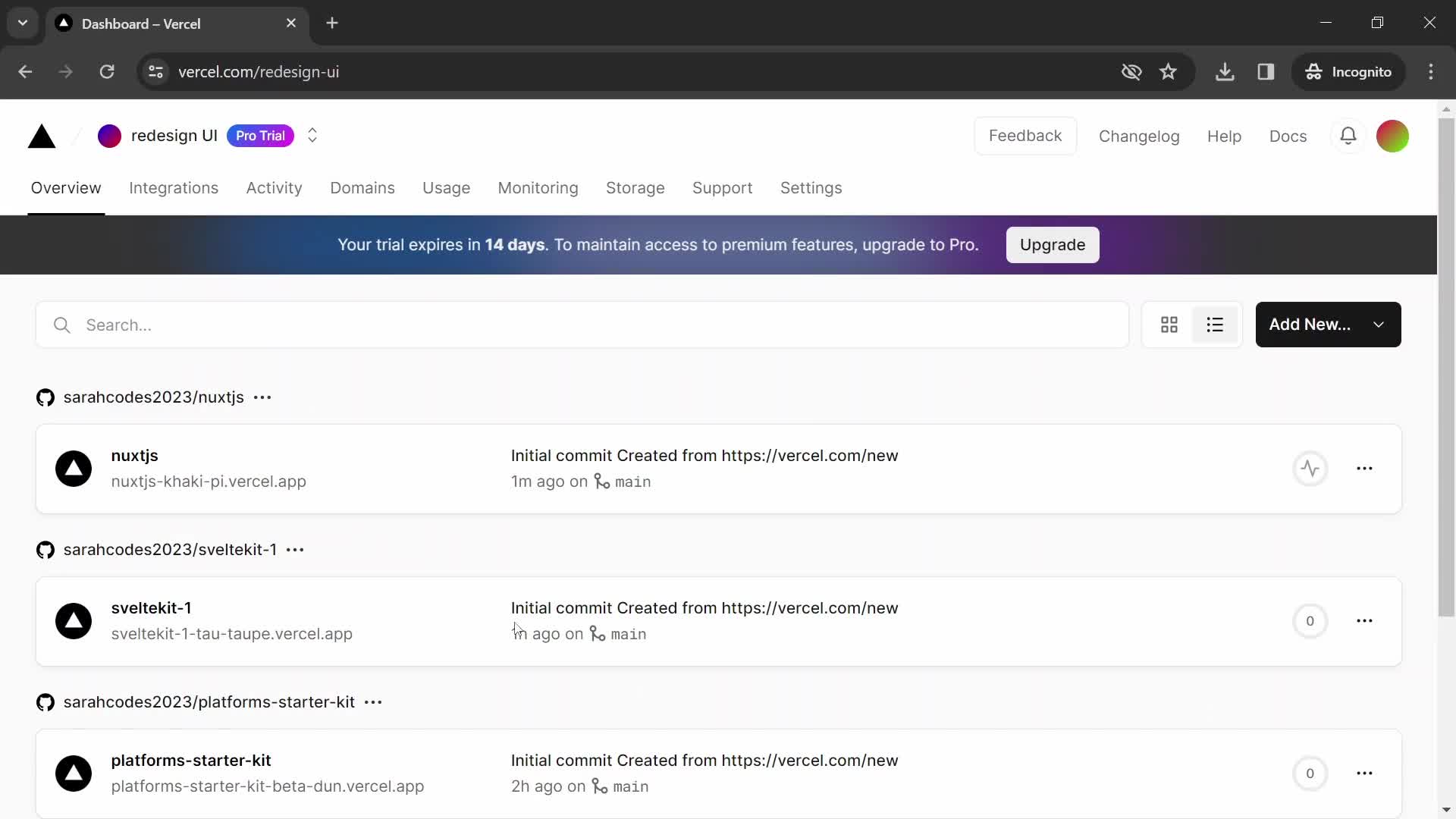Open the sveltekit-1 project name

(151, 608)
